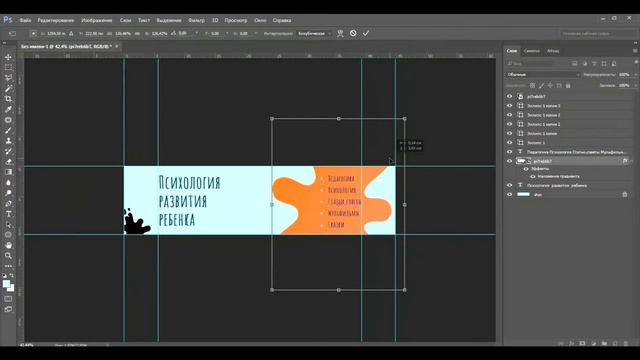Select the Crop tool
Image resolution: width=640 pixels, height=360 pixels.
[8, 99]
